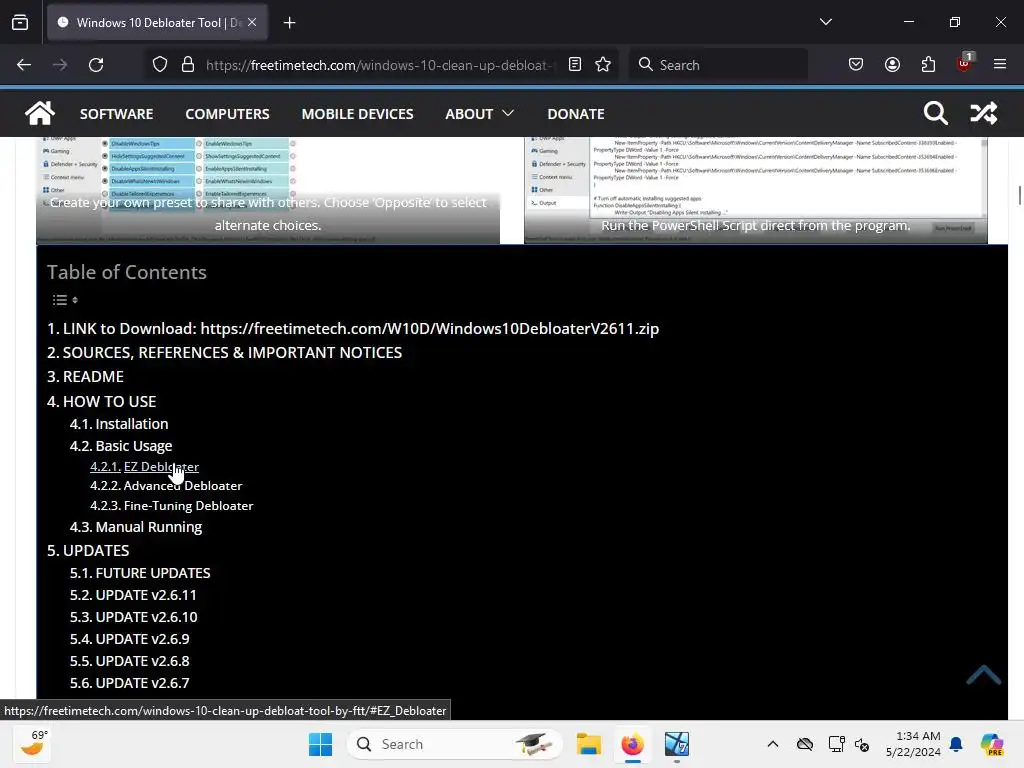Open the UPDATE v2.6.7 entry

pyautogui.click(x=129, y=683)
